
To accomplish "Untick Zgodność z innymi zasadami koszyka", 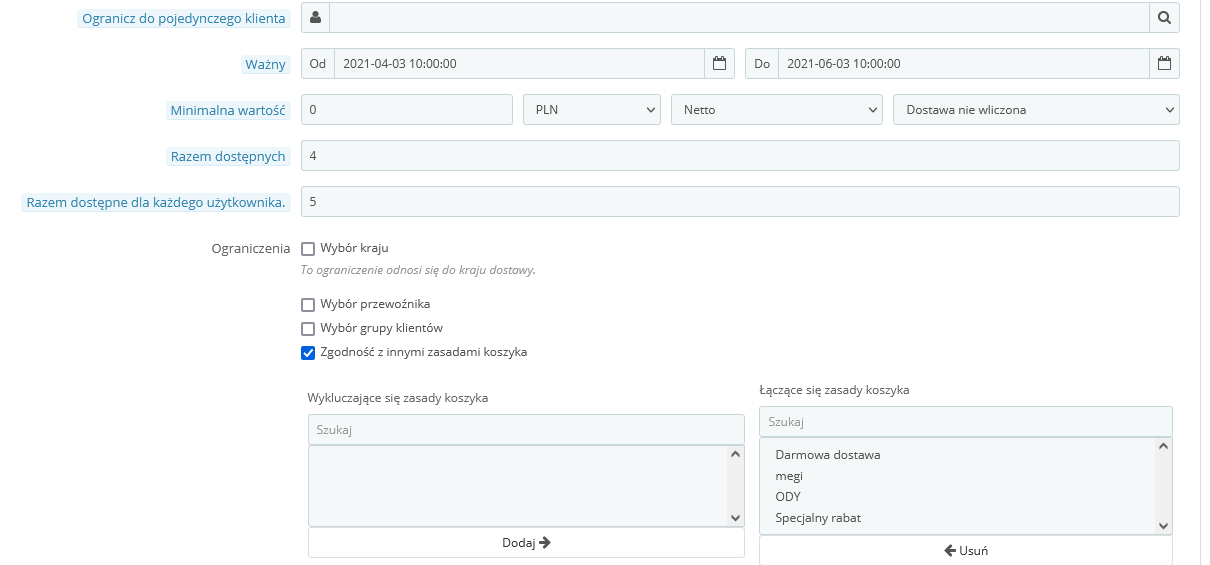I will click(x=308, y=352).
